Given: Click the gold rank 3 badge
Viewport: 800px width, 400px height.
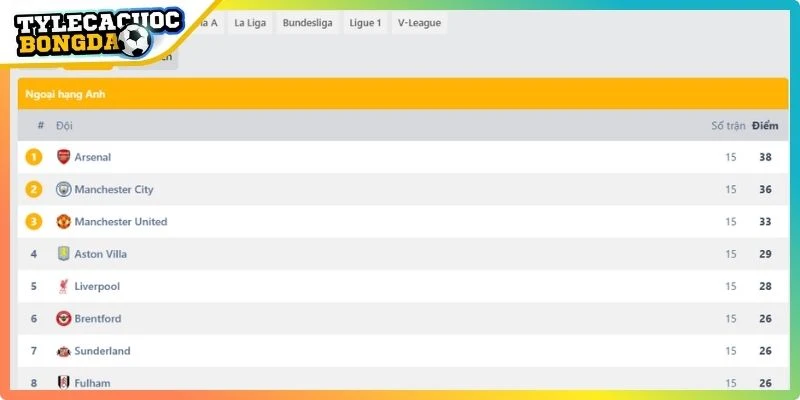Looking at the screenshot, I should (34, 221).
